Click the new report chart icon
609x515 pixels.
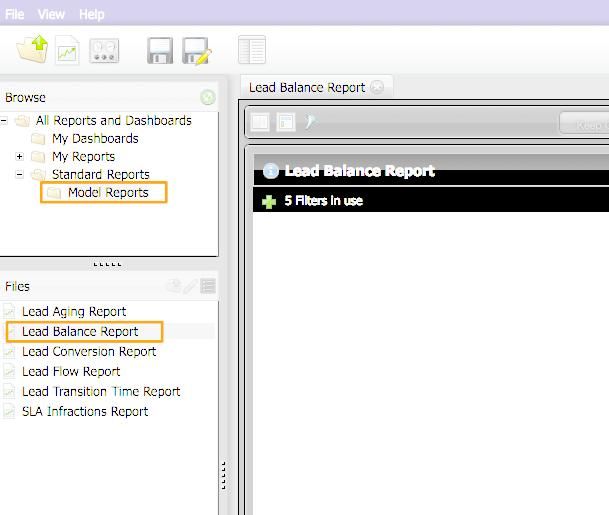click(67, 50)
